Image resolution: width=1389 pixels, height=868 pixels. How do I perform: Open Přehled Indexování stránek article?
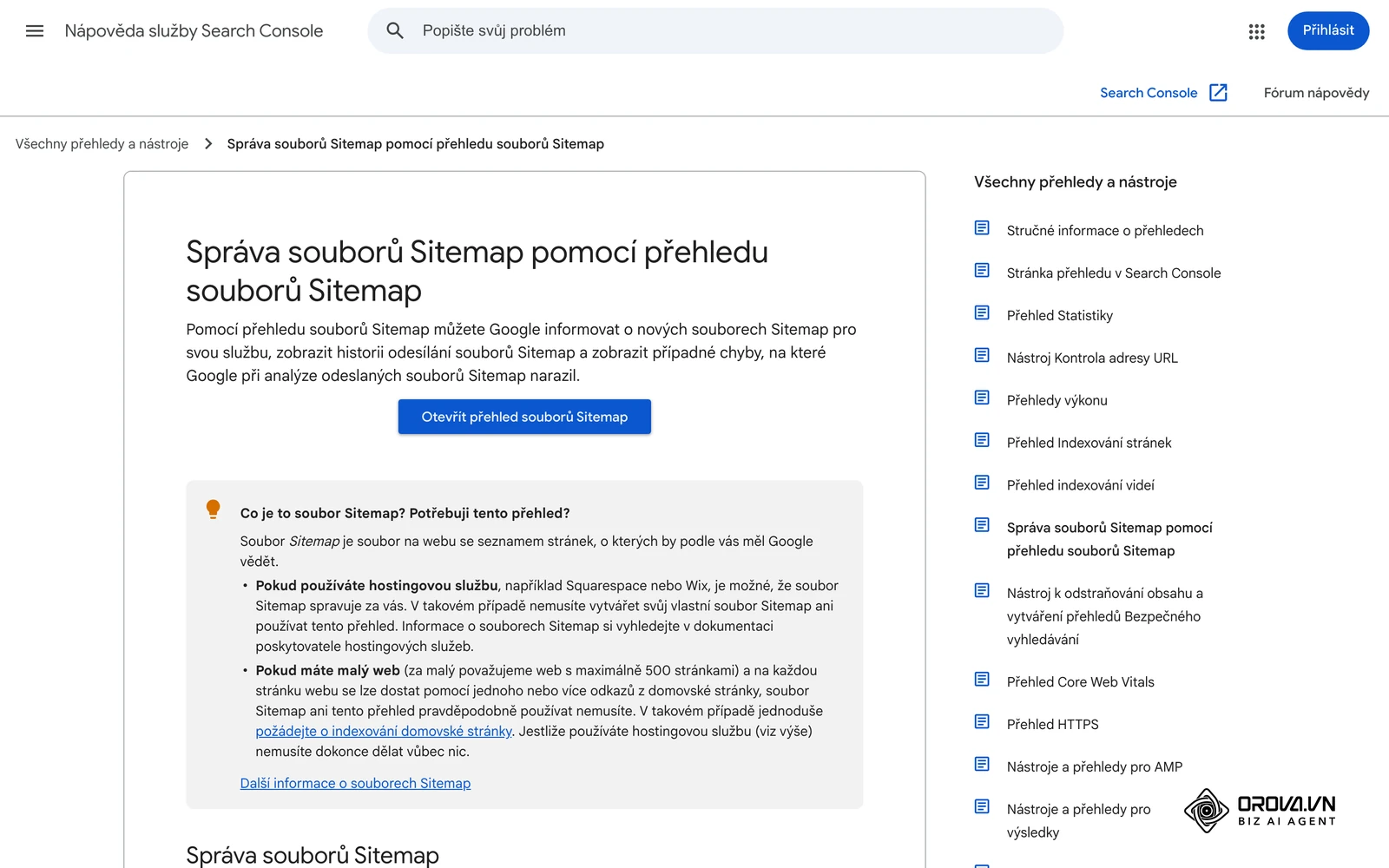point(1089,444)
